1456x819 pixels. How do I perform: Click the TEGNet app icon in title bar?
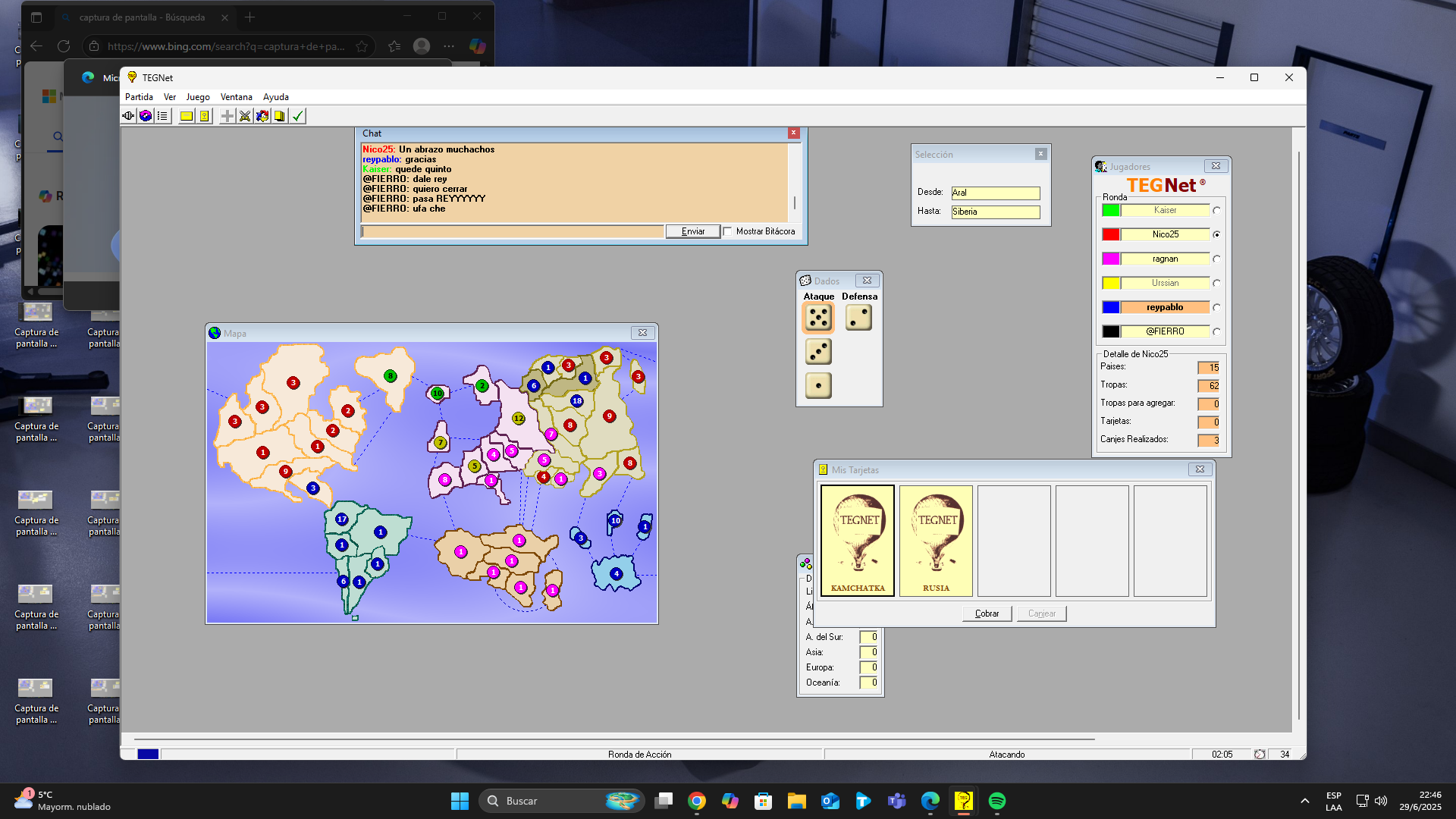point(132,77)
